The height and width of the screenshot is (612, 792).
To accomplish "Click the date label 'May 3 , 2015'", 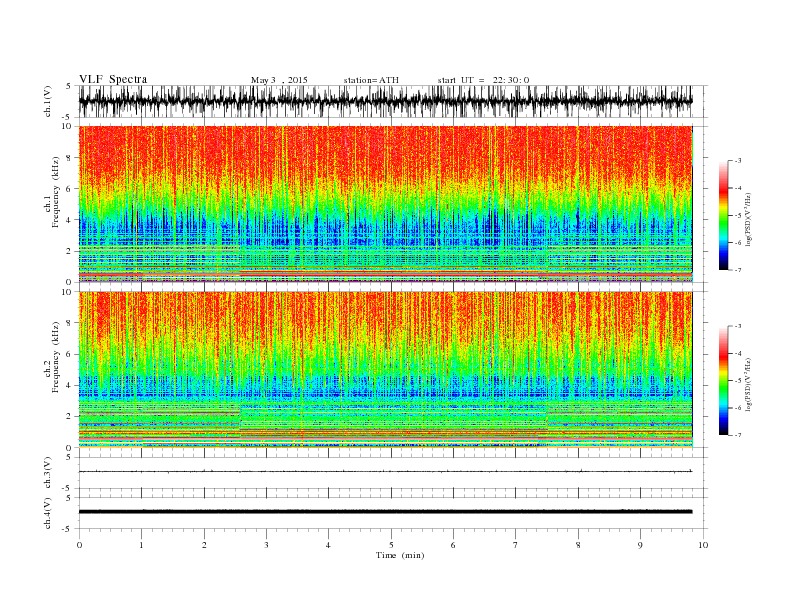I will [x=279, y=80].
